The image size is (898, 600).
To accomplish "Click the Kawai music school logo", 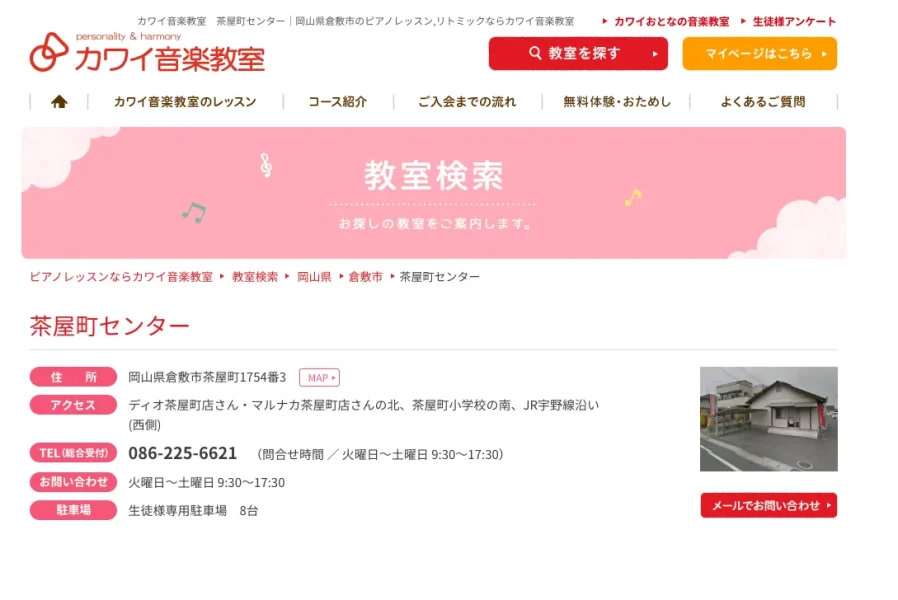I will coord(147,52).
